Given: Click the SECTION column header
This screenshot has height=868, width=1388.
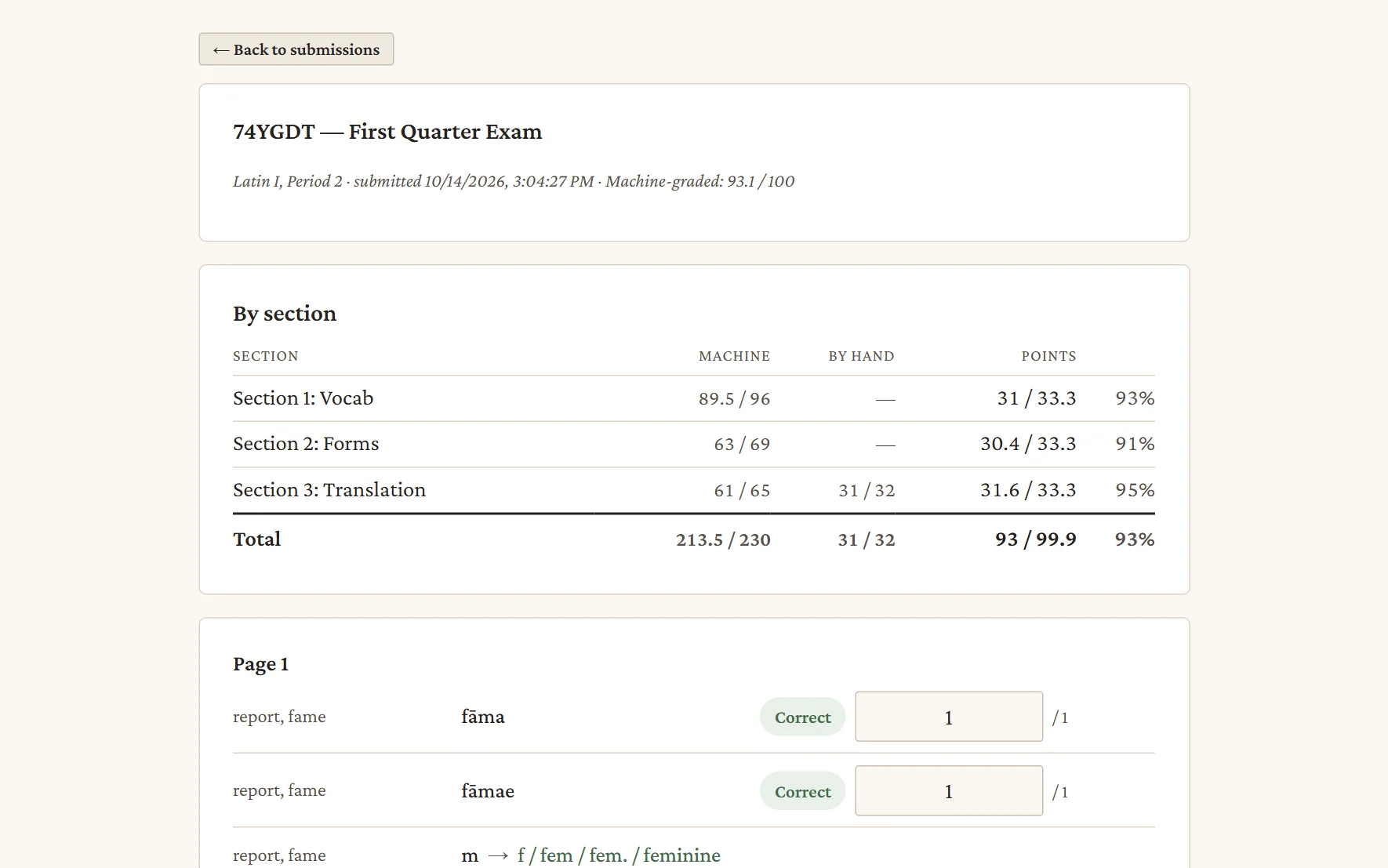Looking at the screenshot, I should 265,356.
